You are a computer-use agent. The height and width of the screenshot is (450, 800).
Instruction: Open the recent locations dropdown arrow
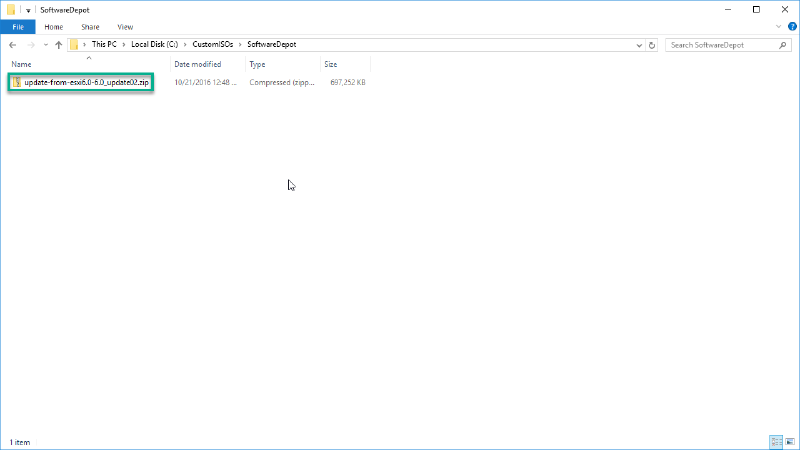click(46, 45)
